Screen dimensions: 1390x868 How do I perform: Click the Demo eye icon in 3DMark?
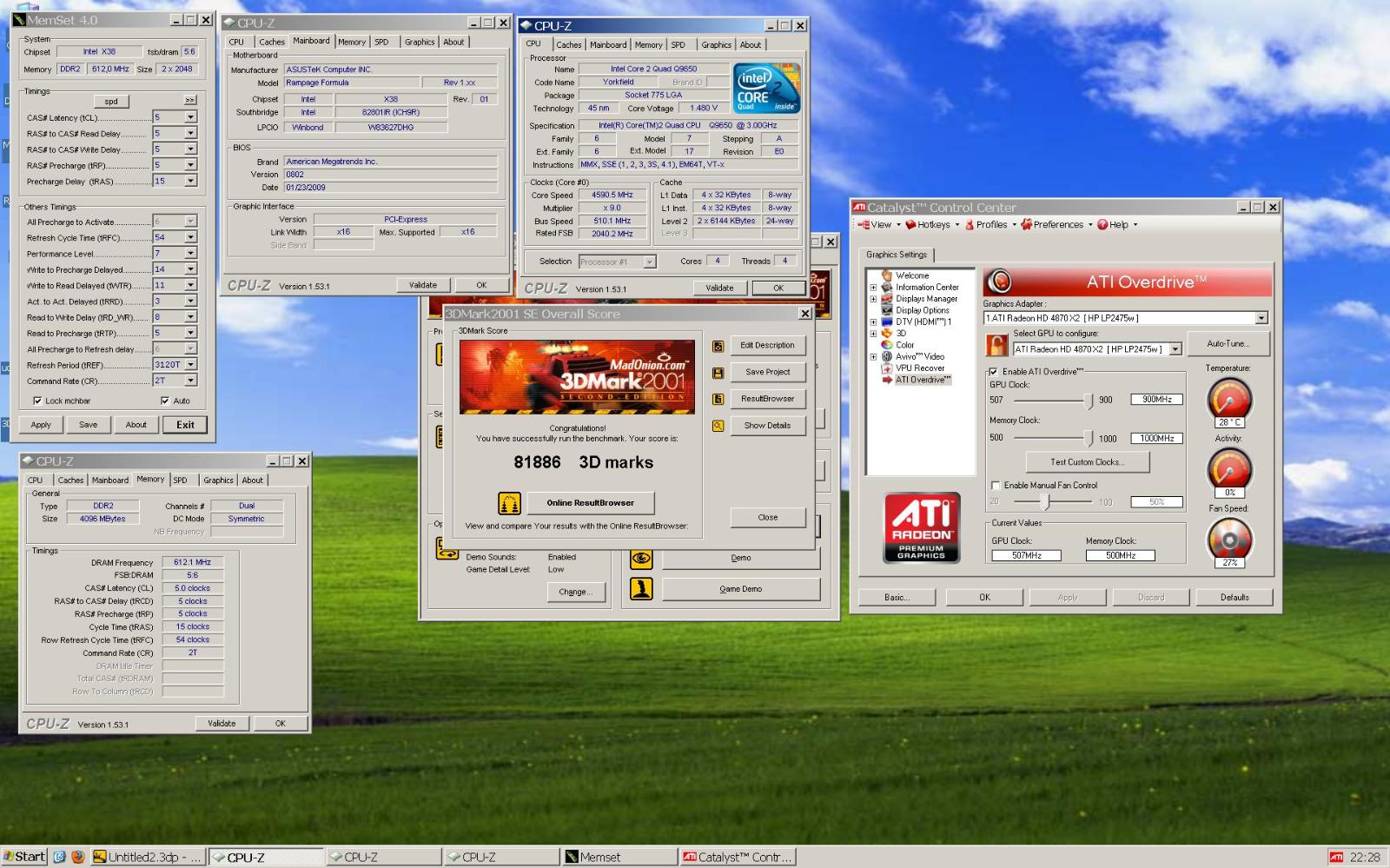(x=641, y=558)
